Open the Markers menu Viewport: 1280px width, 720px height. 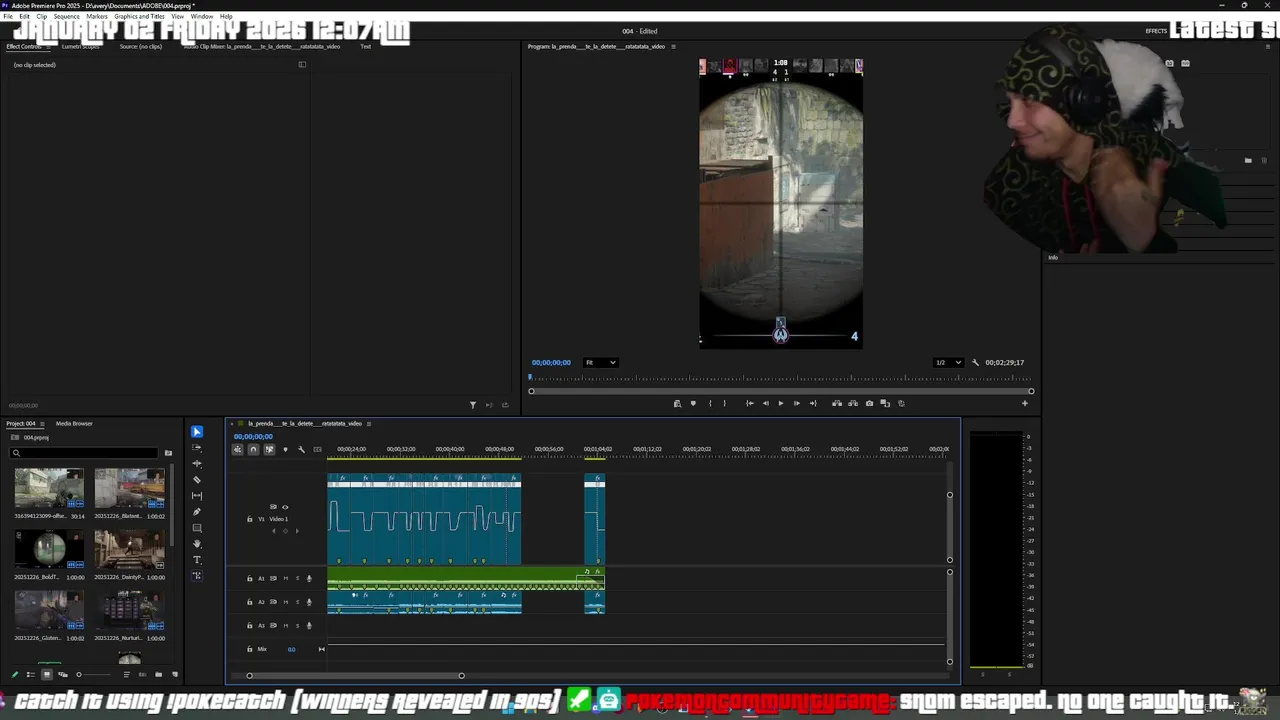pyautogui.click(x=97, y=17)
